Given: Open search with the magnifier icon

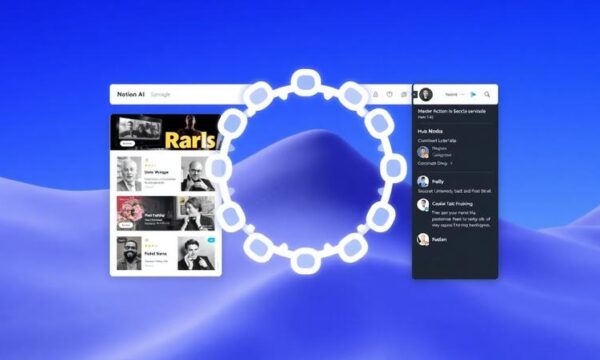Looking at the screenshot, I should (x=487, y=94).
